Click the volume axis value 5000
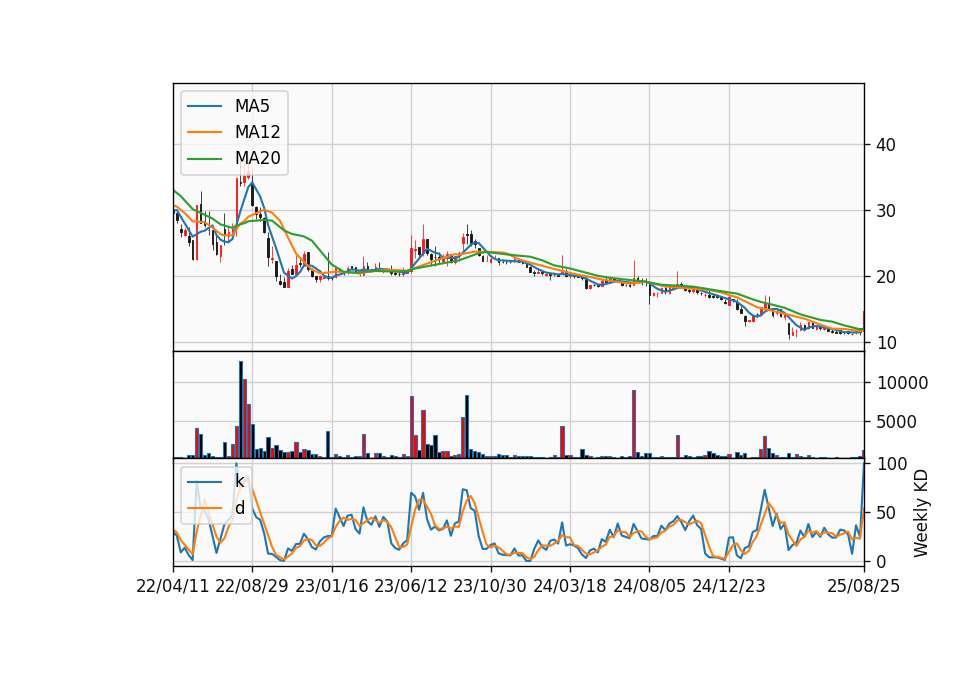960x690 pixels. 897,422
